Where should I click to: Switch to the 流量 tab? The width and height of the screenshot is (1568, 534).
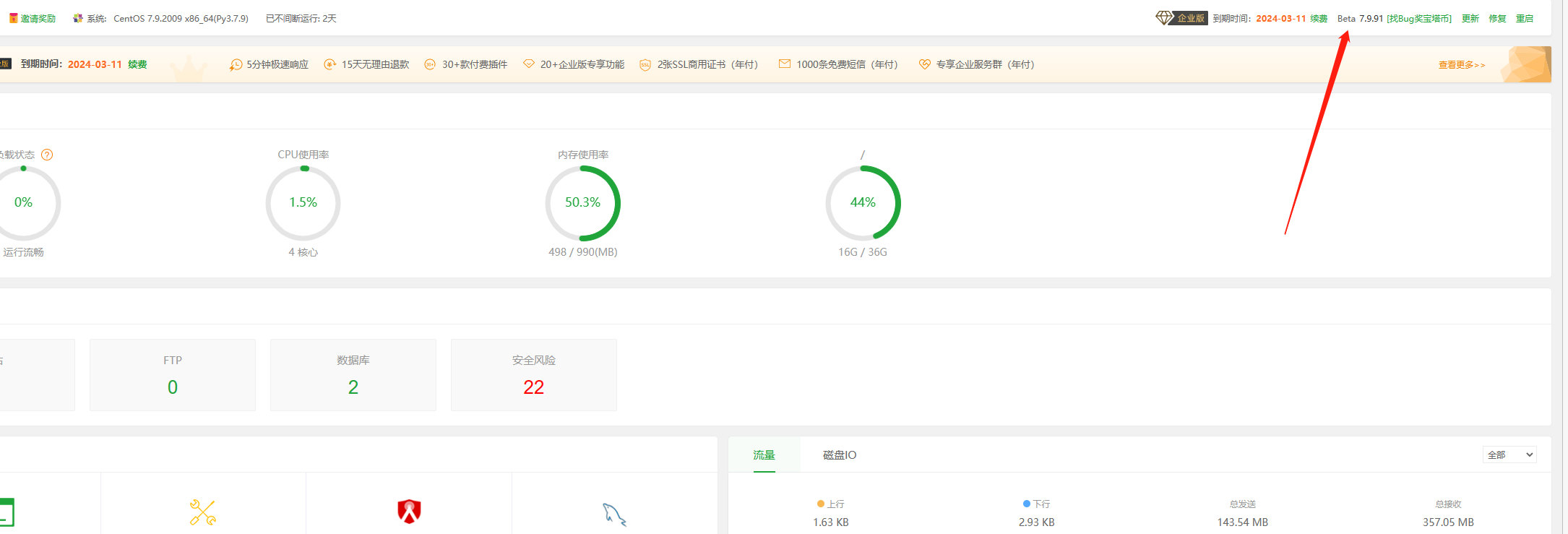[x=764, y=455]
